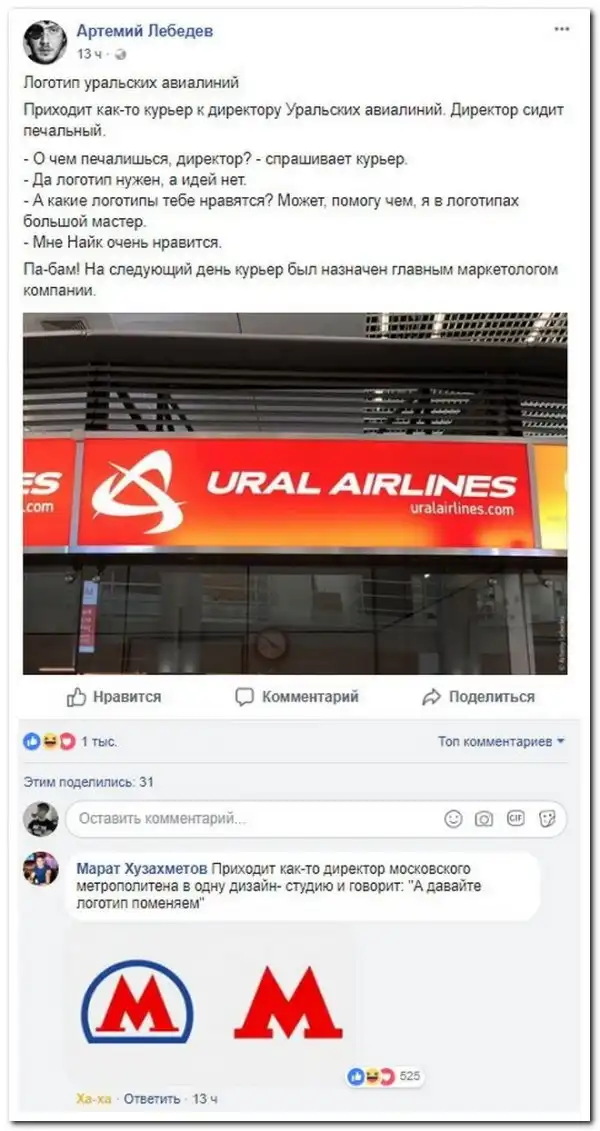Click the post audience globe icon
The image size is (600, 1131).
coord(120,54)
